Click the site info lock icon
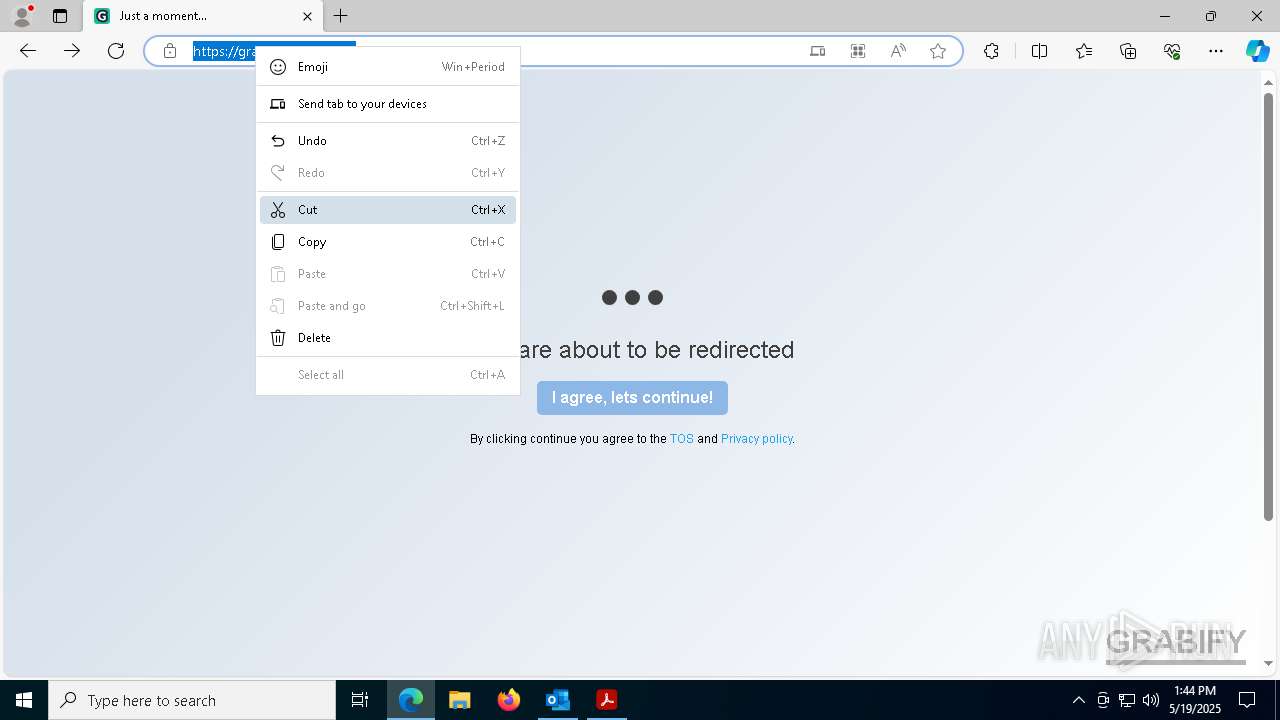Viewport: 1280px width, 720px height. click(x=170, y=51)
